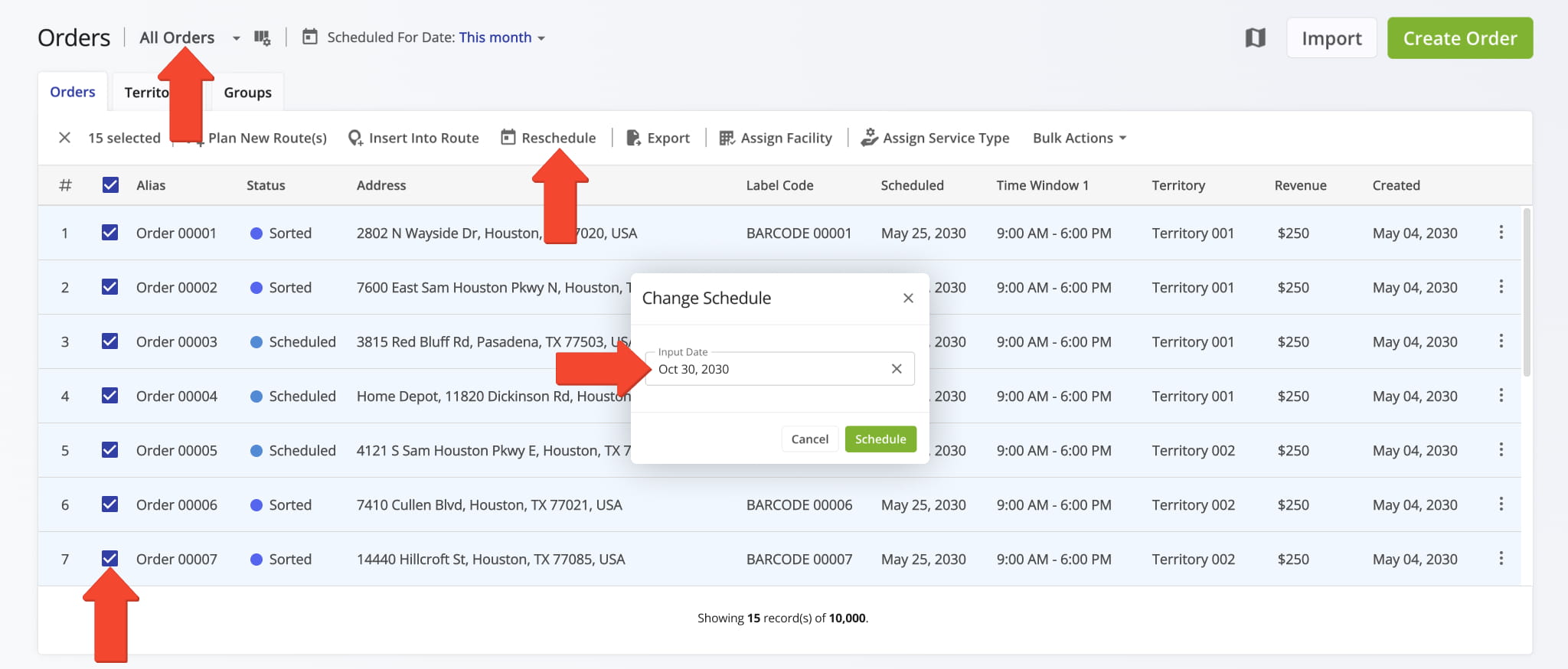The image size is (1568, 669).
Task: Click address 7410 Cullen Blvd, Houston
Action: pos(489,504)
